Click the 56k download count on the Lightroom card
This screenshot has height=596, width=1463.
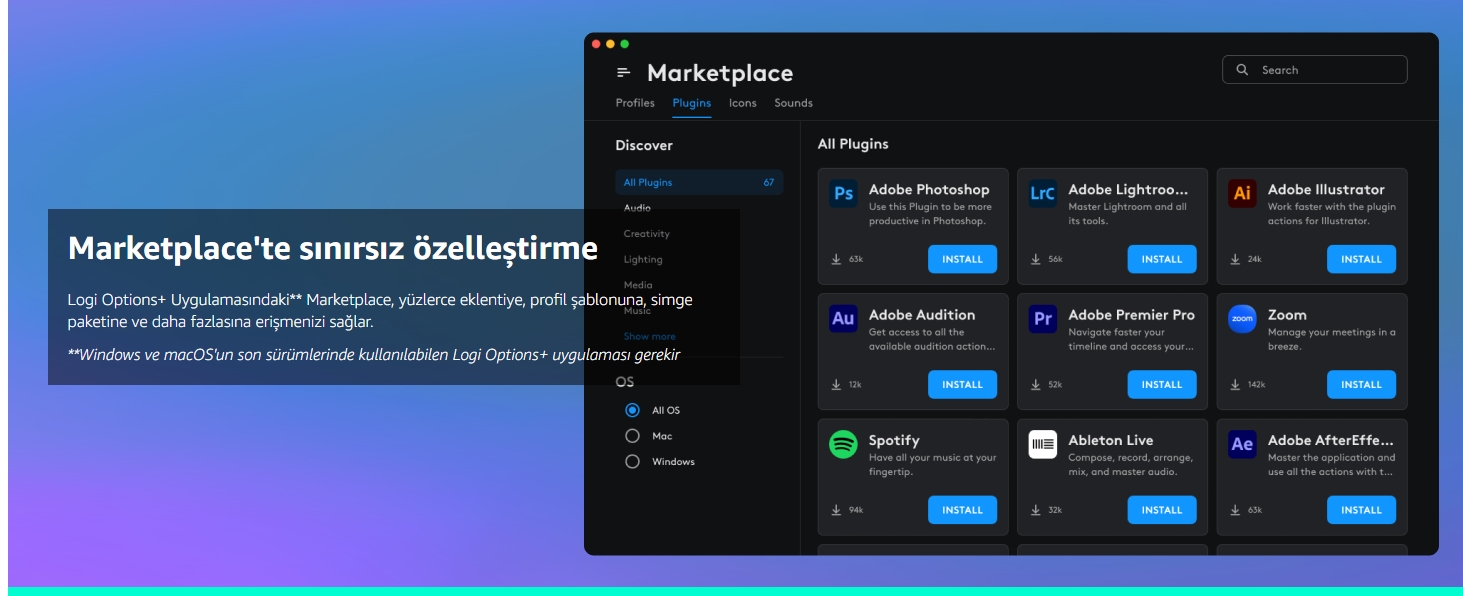pos(1055,260)
